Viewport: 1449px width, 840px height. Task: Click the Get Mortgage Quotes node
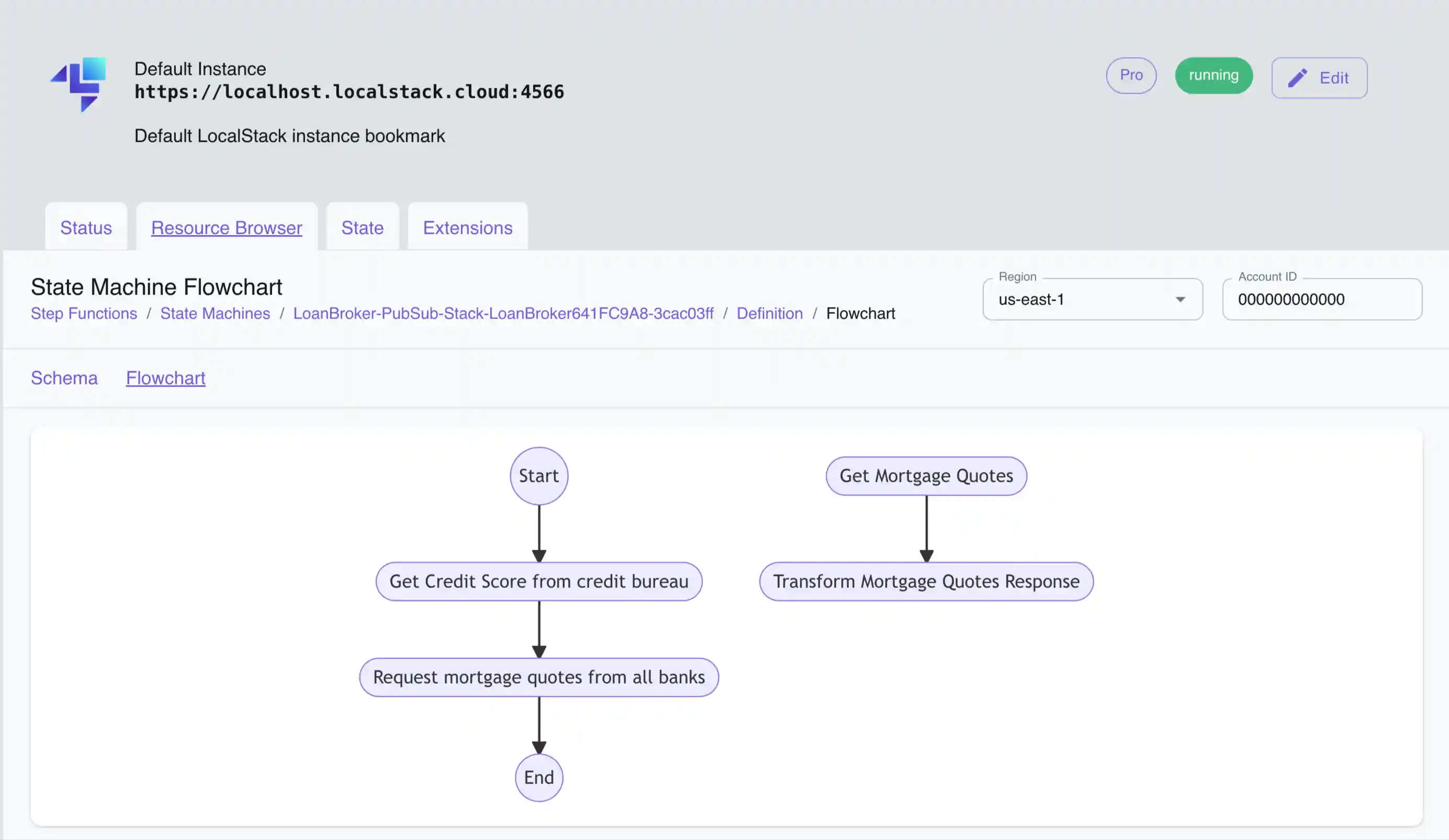[925, 475]
